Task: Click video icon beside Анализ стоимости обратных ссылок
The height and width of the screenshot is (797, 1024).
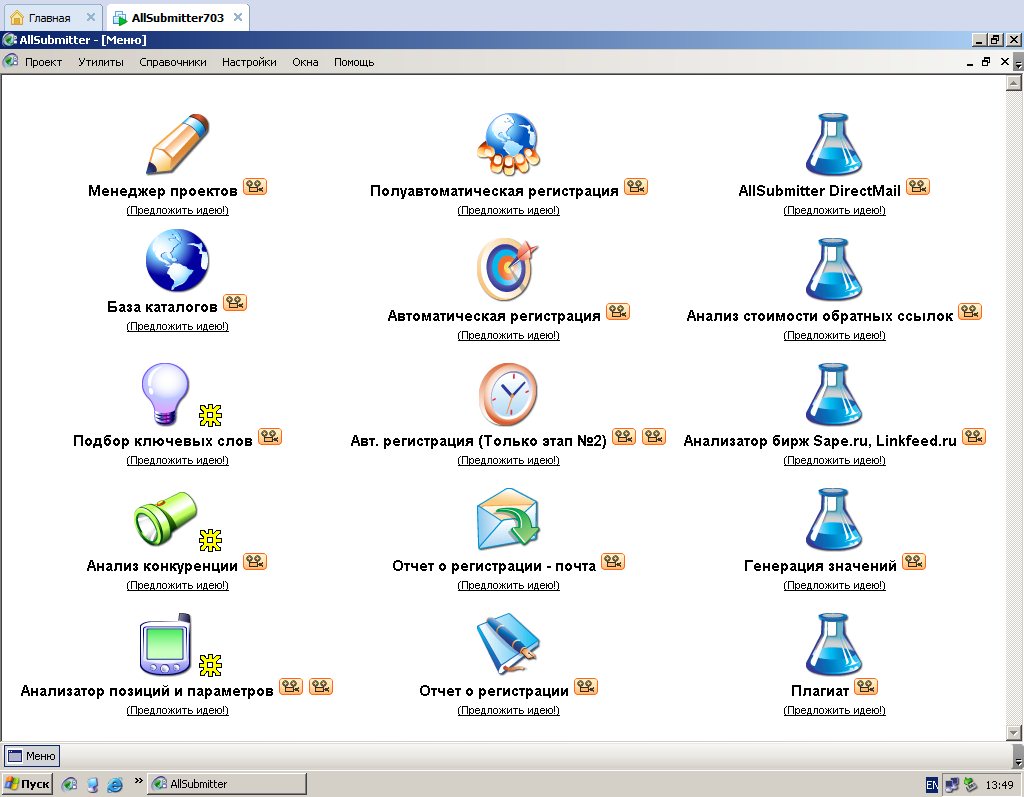Action: (970, 312)
